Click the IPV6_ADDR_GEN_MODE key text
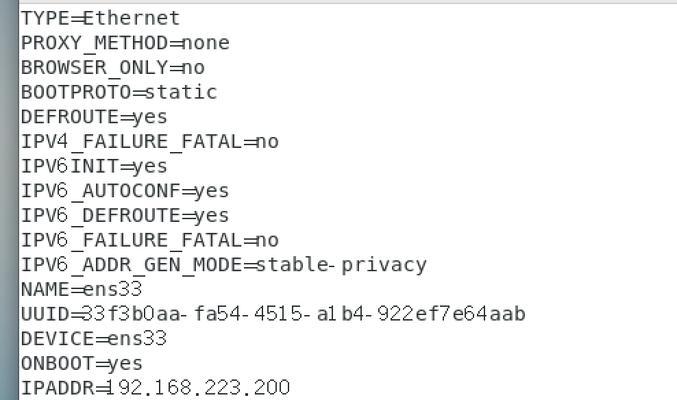The height and width of the screenshot is (400, 677). coord(132,265)
